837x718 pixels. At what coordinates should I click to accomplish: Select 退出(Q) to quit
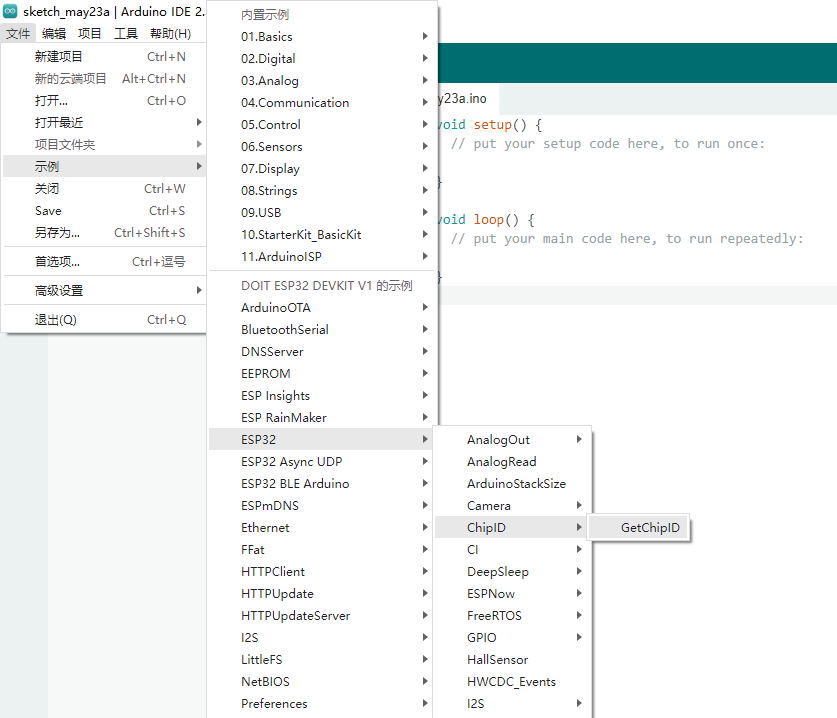pyautogui.click(x=105, y=320)
